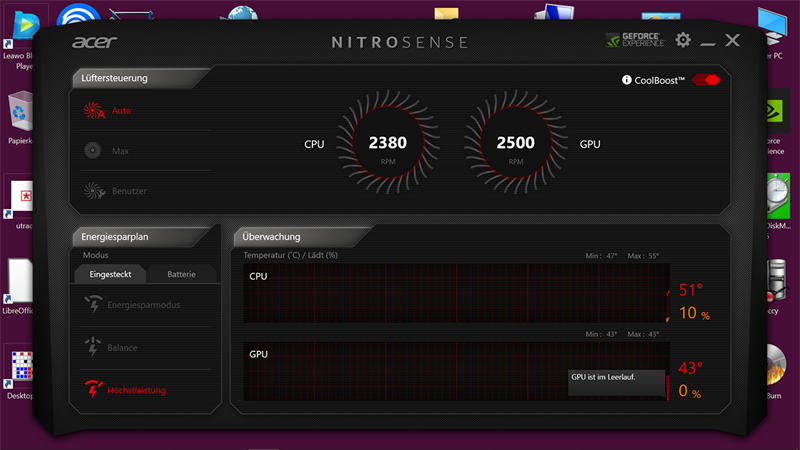Click the GPU fan RPM dial

coord(516,145)
